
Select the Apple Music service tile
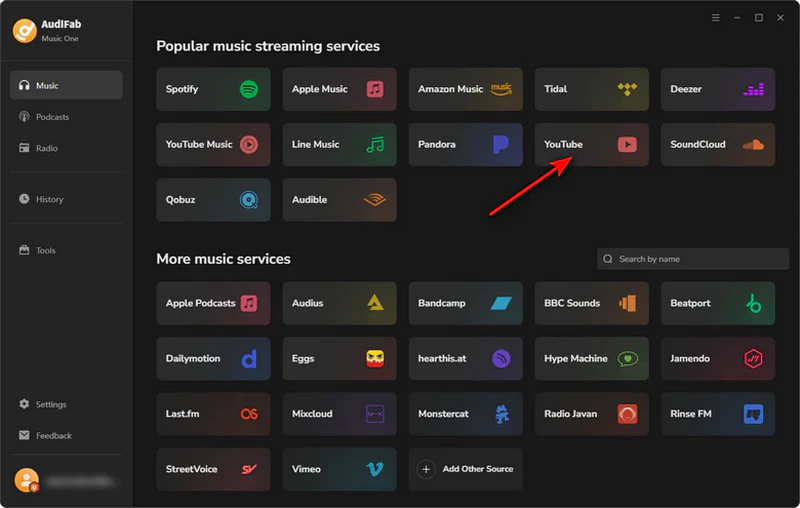click(x=339, y=89)
